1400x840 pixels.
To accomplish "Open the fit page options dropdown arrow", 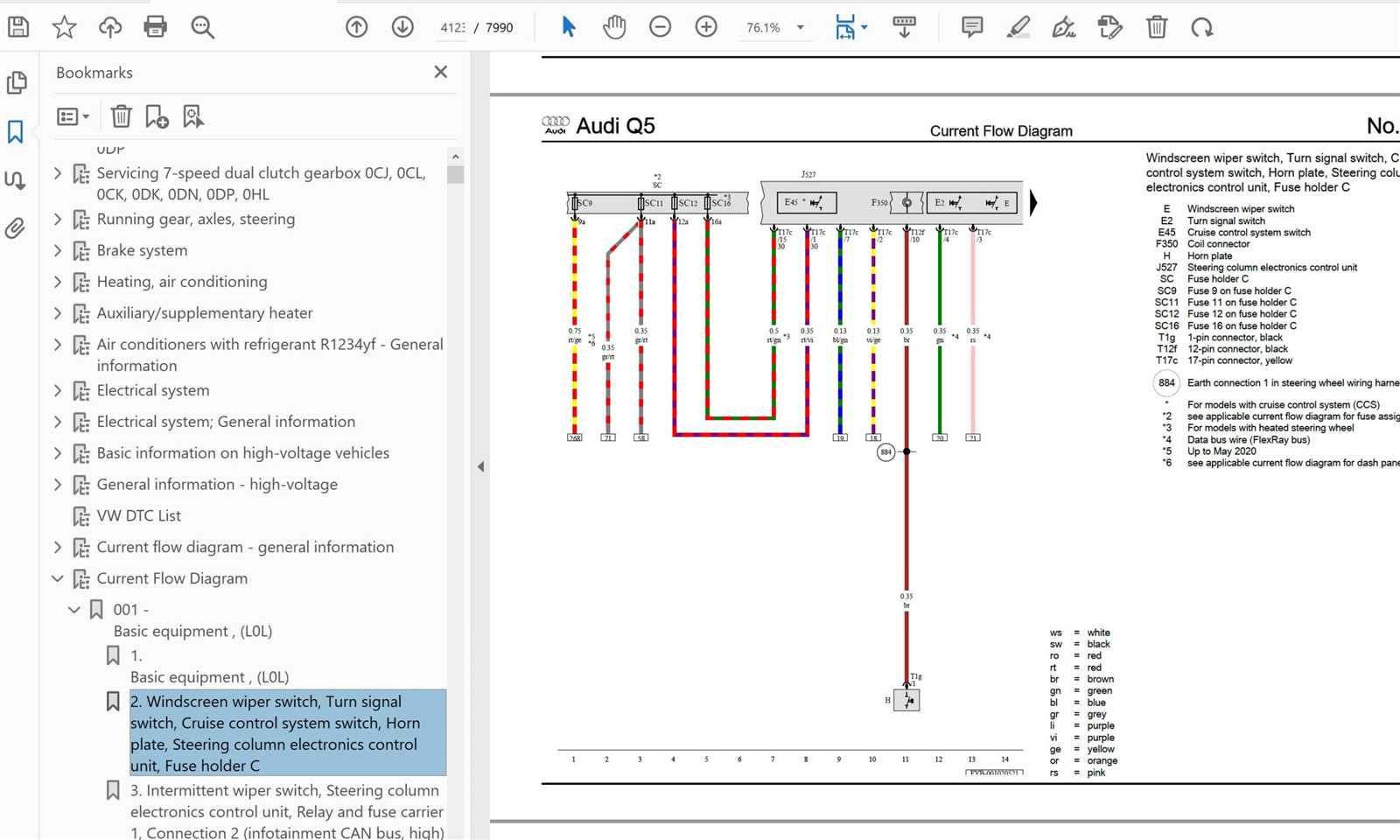I will [864, 27].
